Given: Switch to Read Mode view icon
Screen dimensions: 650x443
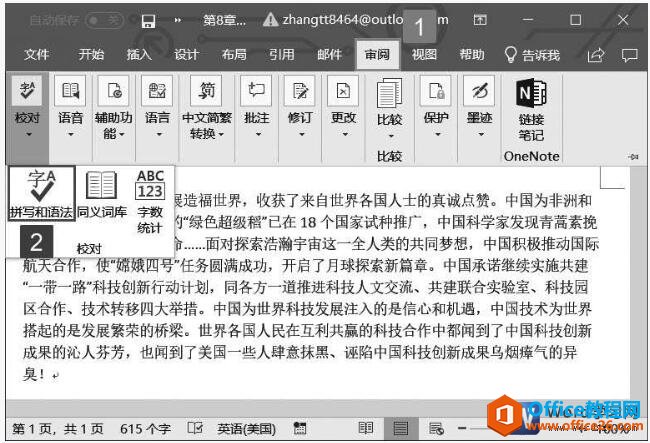Looking at the screenshot, I should 365,428.
